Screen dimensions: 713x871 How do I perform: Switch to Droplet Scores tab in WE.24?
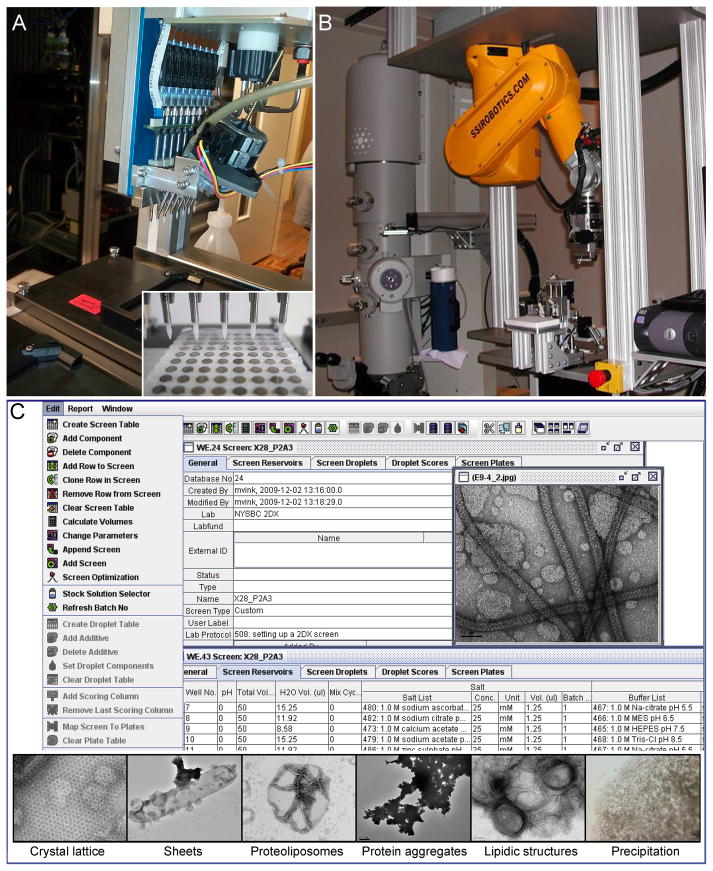[x=417, y=462]
